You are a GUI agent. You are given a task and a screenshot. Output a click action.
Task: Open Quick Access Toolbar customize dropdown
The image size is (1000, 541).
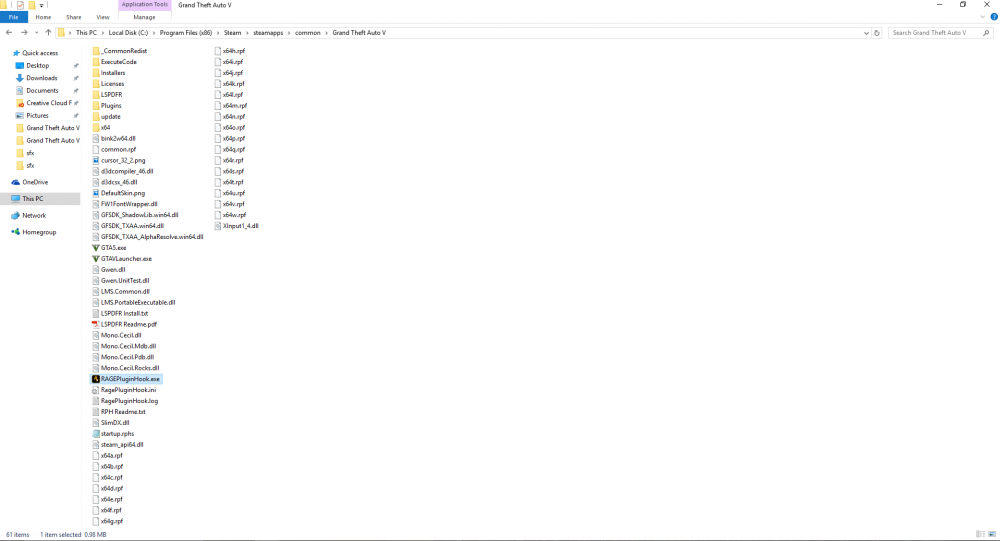tap(41, 5)
